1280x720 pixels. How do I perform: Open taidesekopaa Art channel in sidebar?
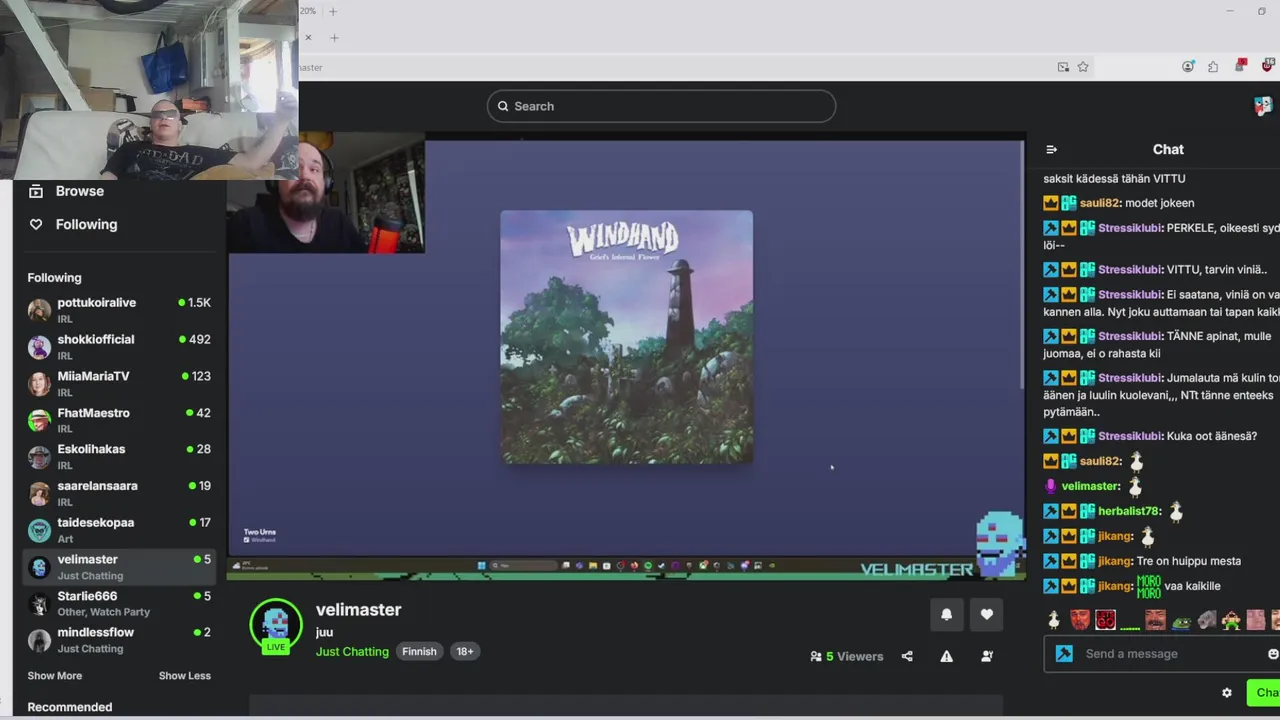click(119, 530)
